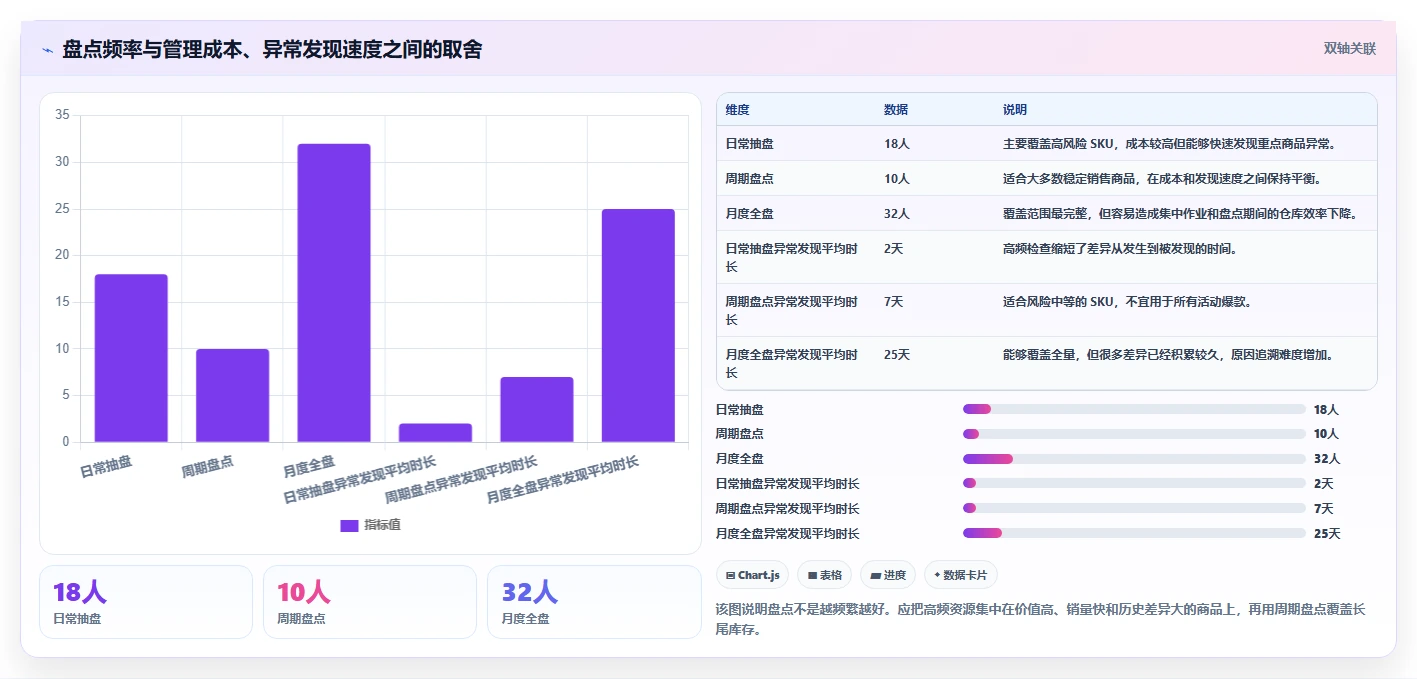Open the 表格 chip
1417x679 pixels.
825,575
